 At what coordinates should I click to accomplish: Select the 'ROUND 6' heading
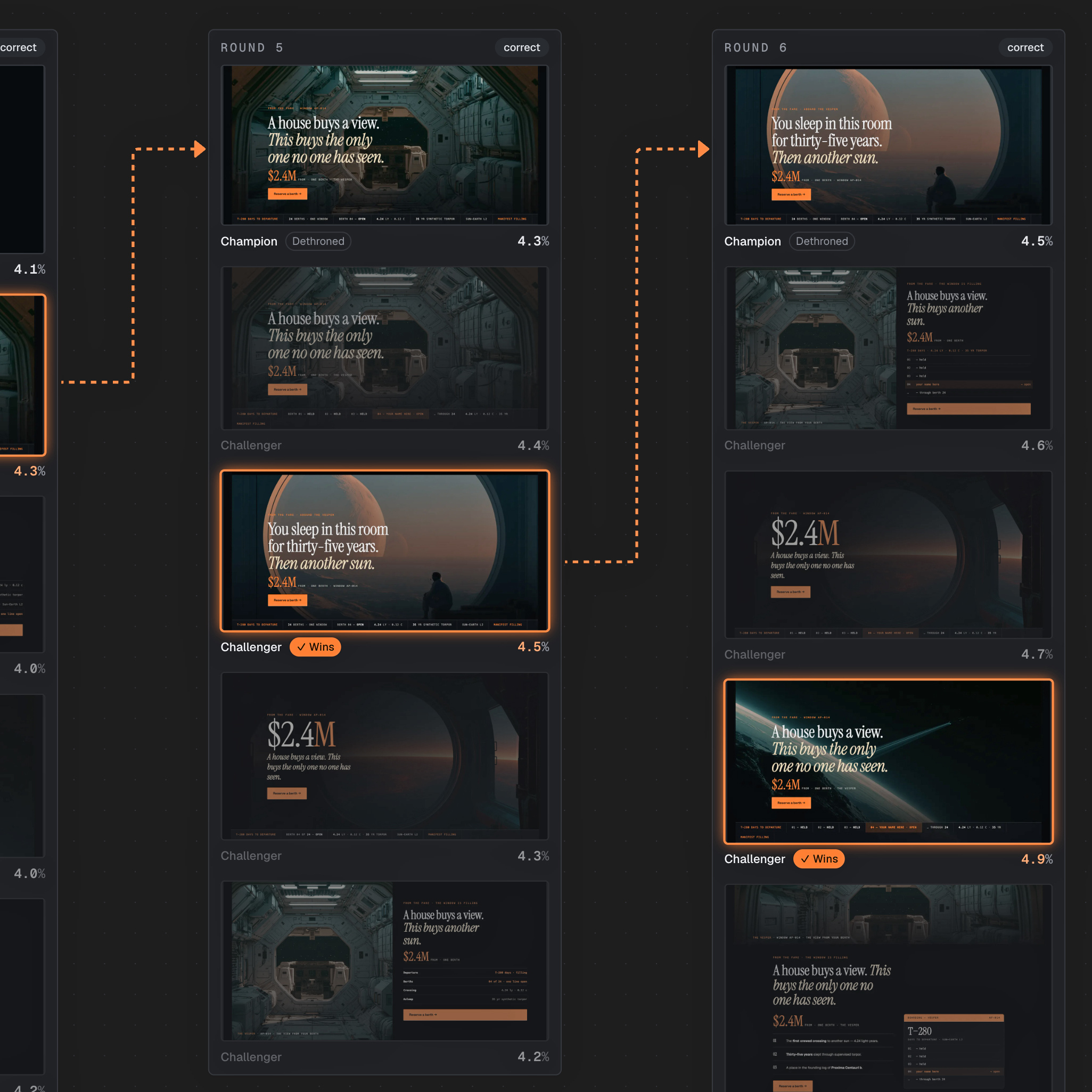click(756, 47)
